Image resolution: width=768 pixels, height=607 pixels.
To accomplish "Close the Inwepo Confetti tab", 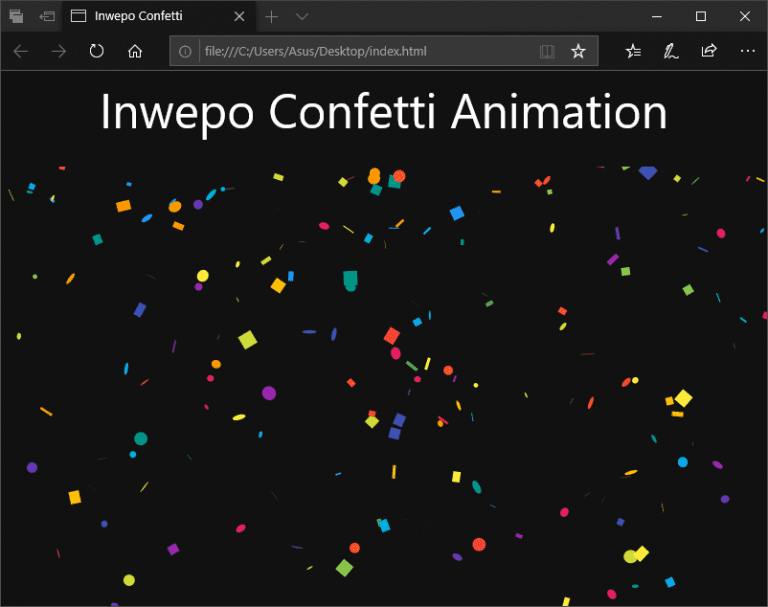I will [240, 17].
